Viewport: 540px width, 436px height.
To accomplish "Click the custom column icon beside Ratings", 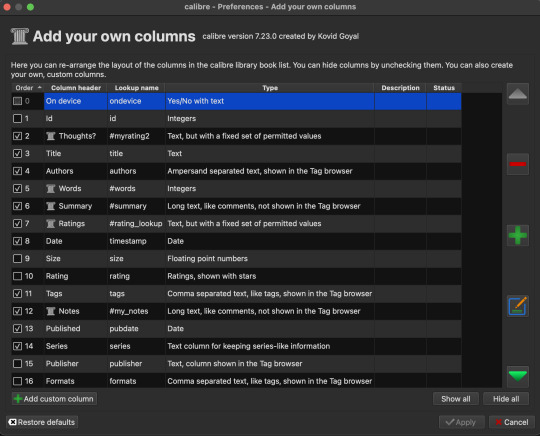I will point(51,224).
